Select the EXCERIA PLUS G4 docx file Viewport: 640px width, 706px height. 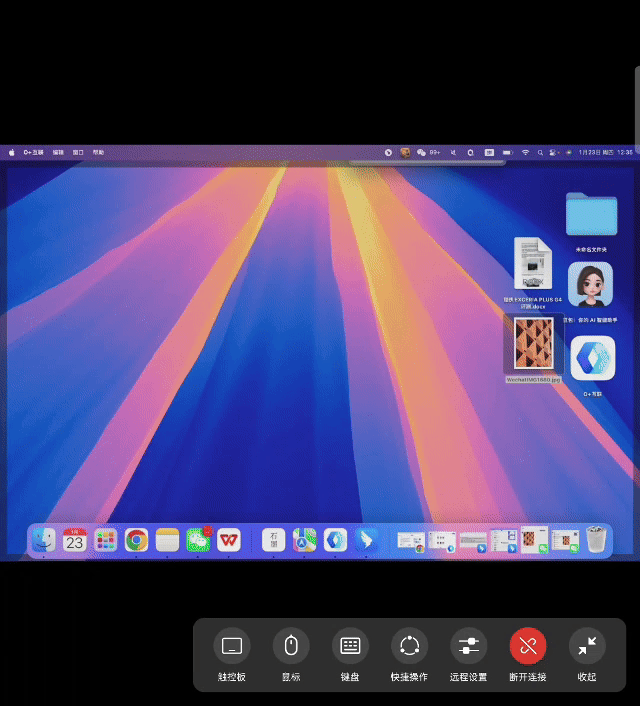(x=533, y=263)
